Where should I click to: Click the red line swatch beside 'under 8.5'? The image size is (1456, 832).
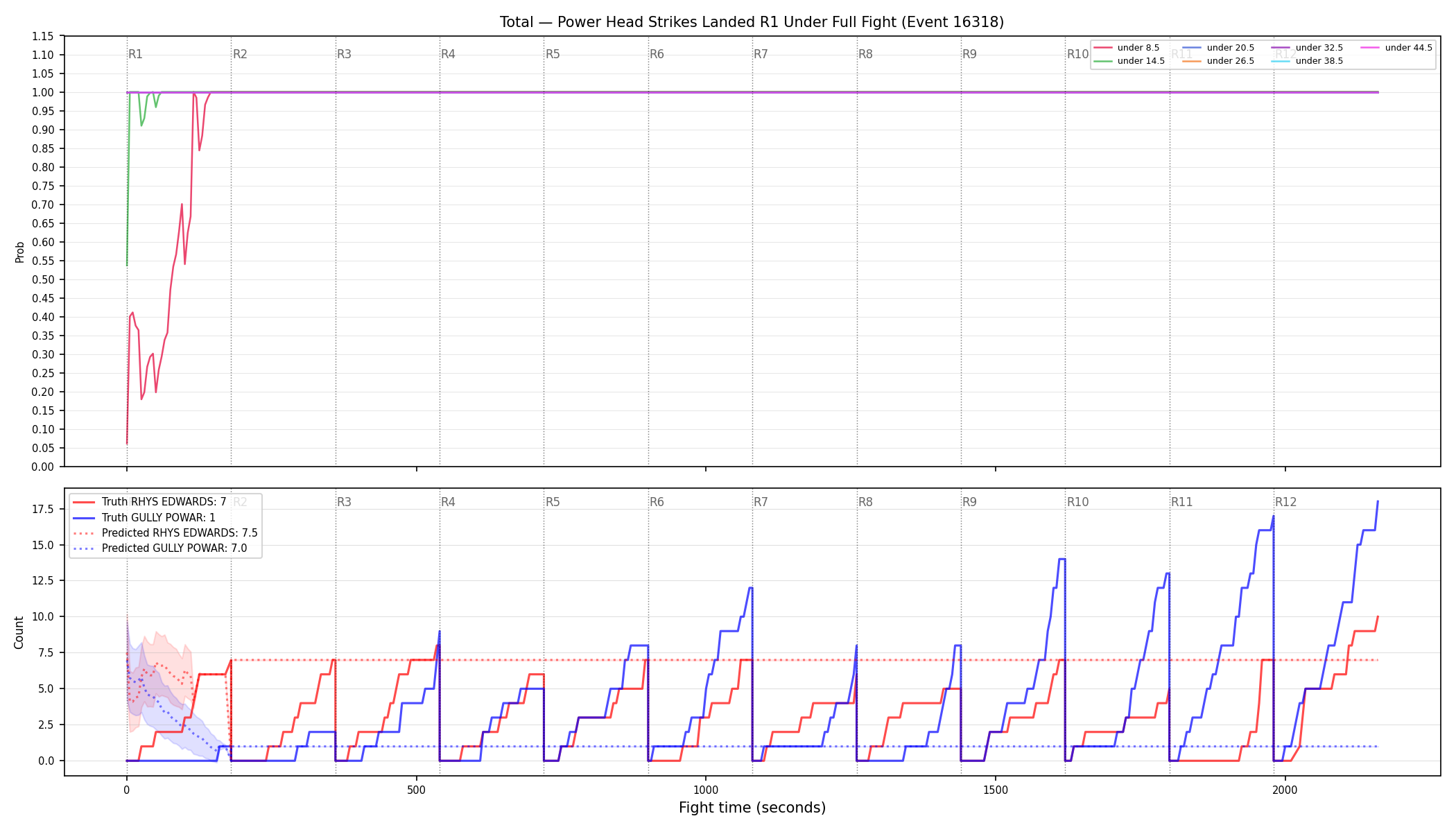point(1103,48)
